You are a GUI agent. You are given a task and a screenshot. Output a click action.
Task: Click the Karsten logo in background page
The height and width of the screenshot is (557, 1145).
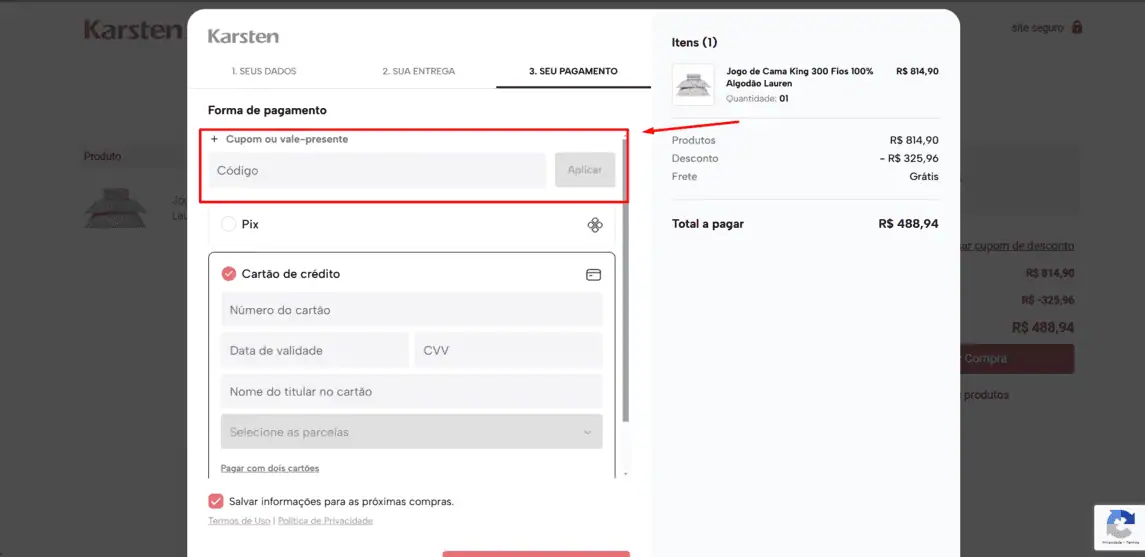[x=133, y=30]
